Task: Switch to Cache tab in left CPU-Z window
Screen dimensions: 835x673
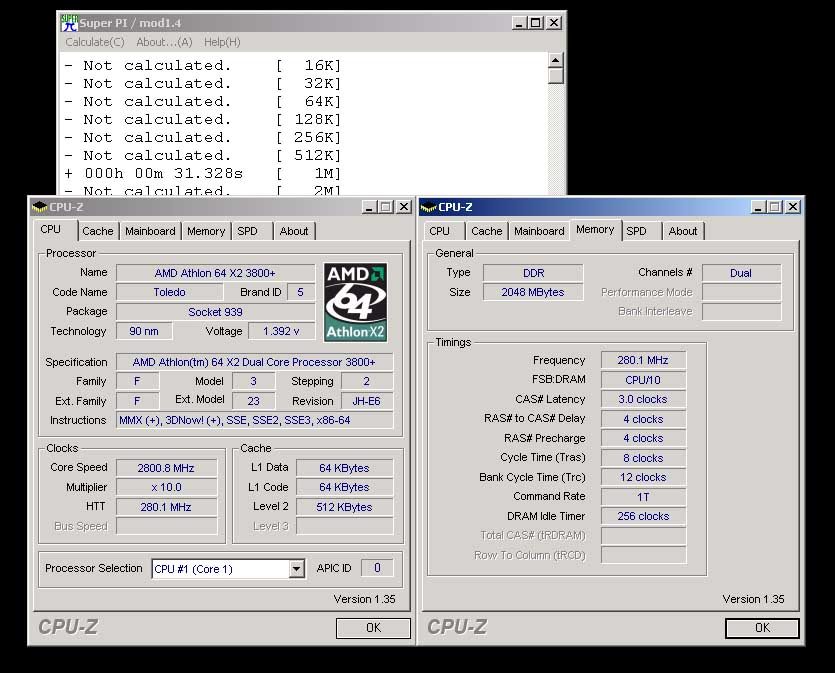Action: click(x=97, y=231)
